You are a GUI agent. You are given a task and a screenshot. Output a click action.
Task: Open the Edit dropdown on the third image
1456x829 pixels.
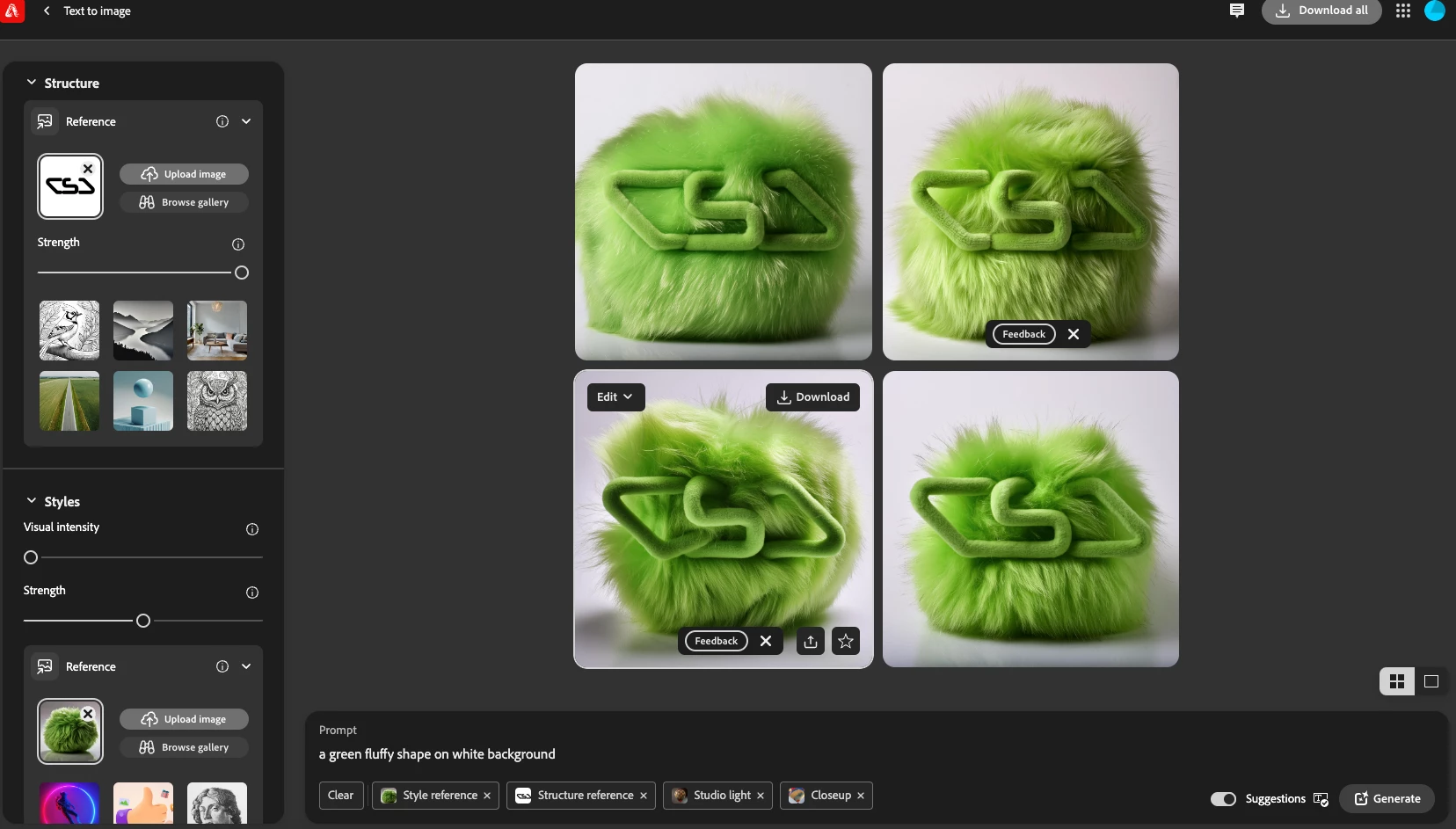pos(615,397)
